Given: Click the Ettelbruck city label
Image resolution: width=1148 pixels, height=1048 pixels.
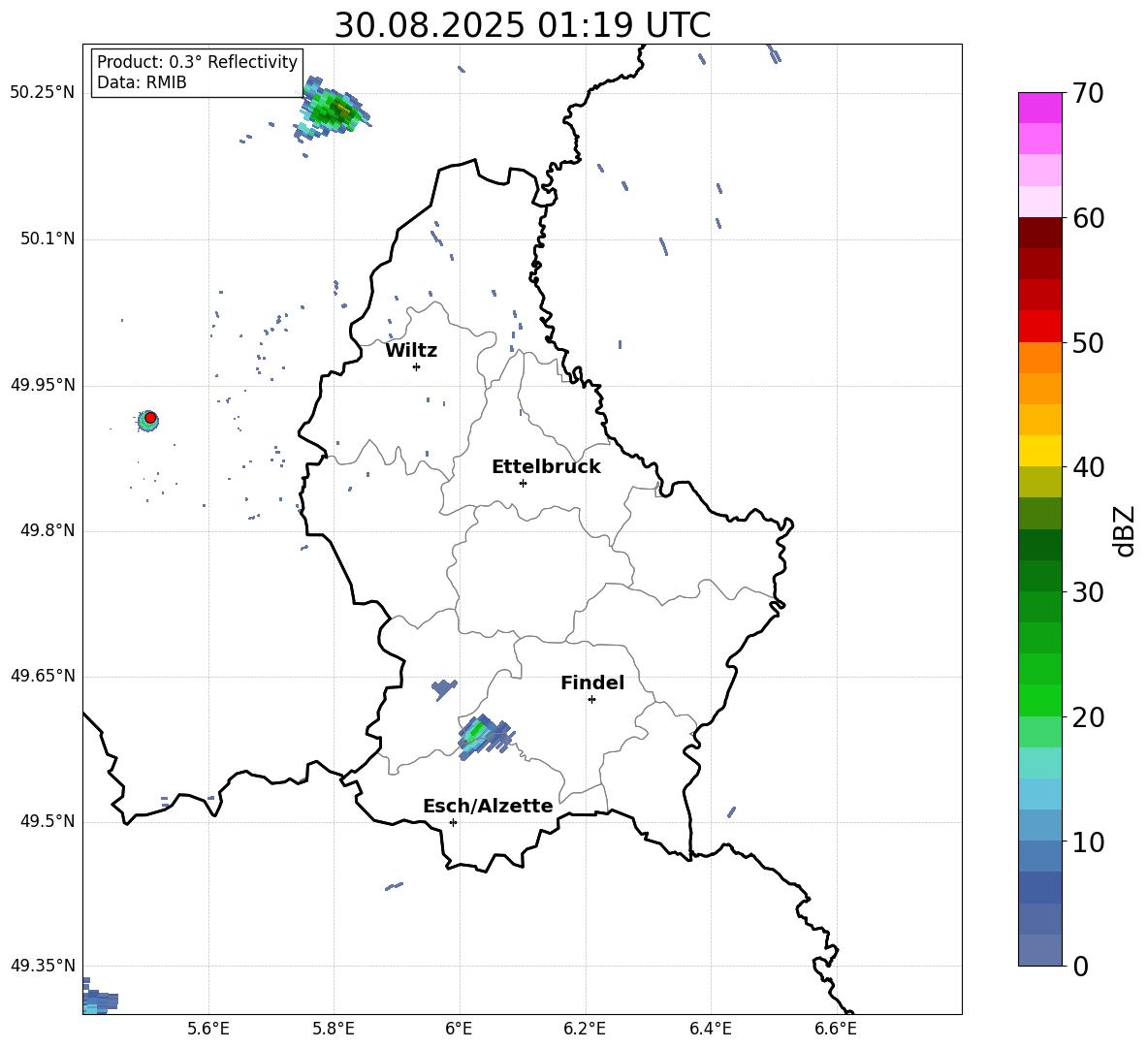Looking at the screenshot, I should 546,467.
